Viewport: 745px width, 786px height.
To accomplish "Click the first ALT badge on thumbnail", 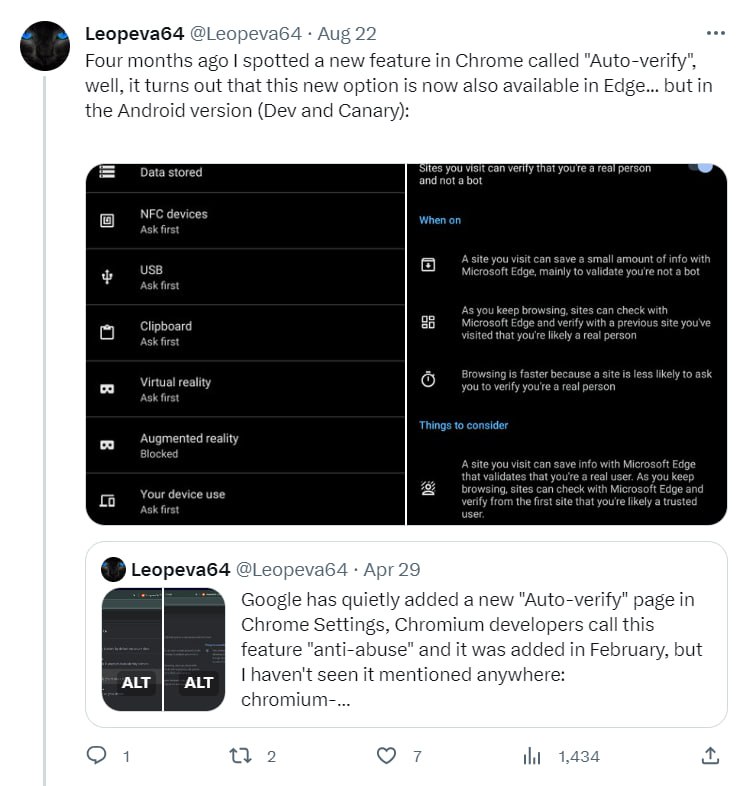I will [x=135, y=683].
